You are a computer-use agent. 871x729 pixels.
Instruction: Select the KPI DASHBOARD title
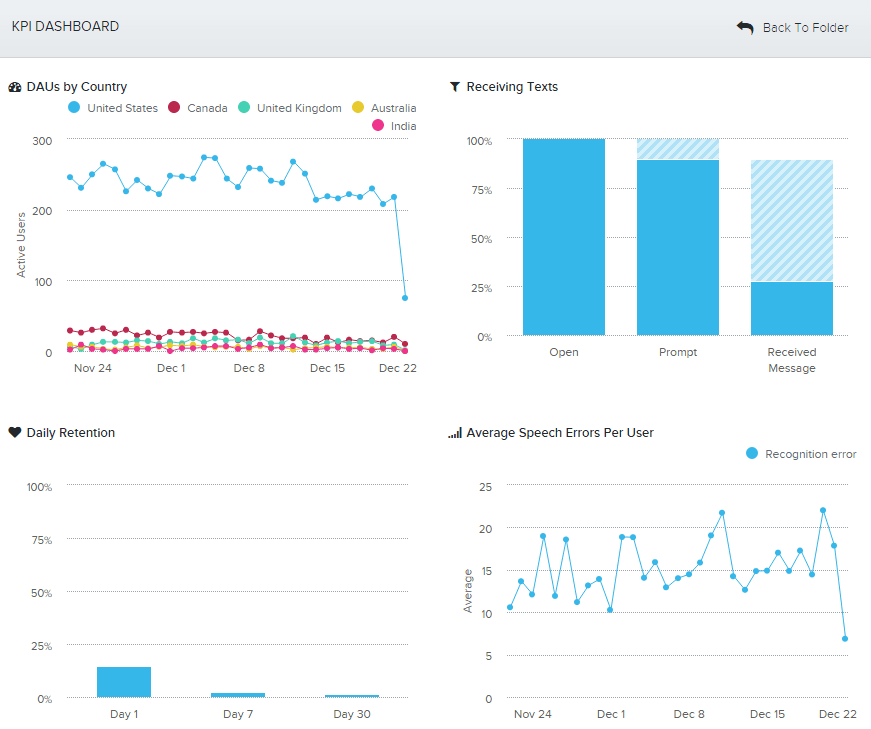coord(63,26)
